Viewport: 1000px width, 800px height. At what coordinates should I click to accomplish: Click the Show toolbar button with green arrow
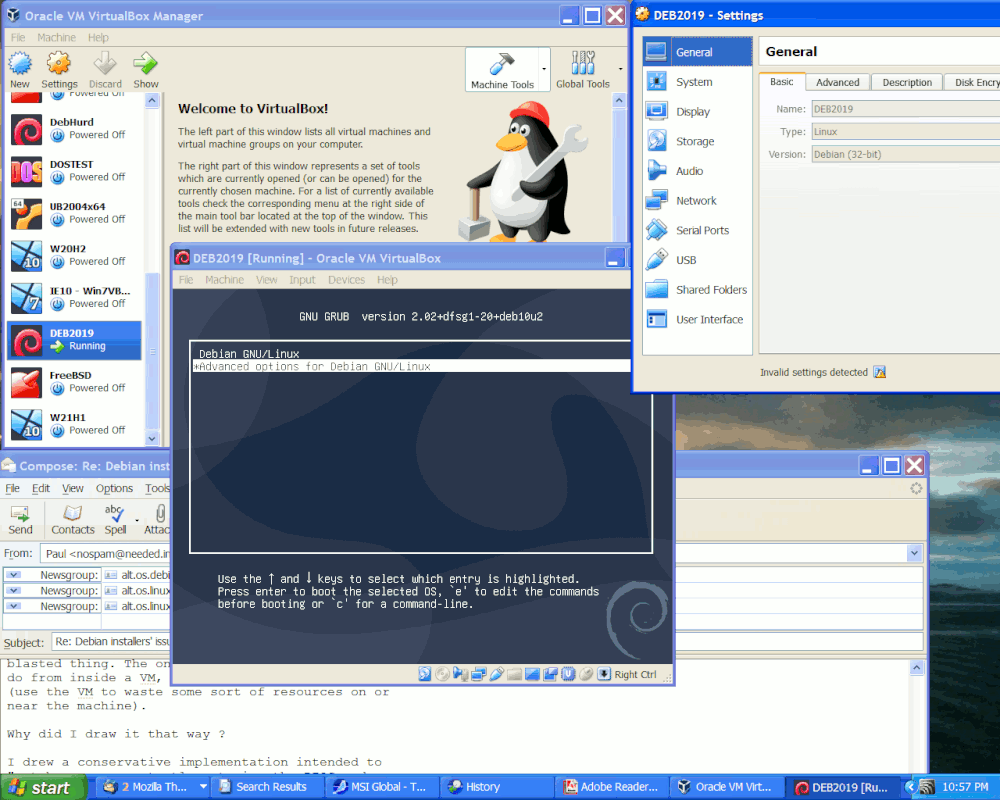pos(145,71)
